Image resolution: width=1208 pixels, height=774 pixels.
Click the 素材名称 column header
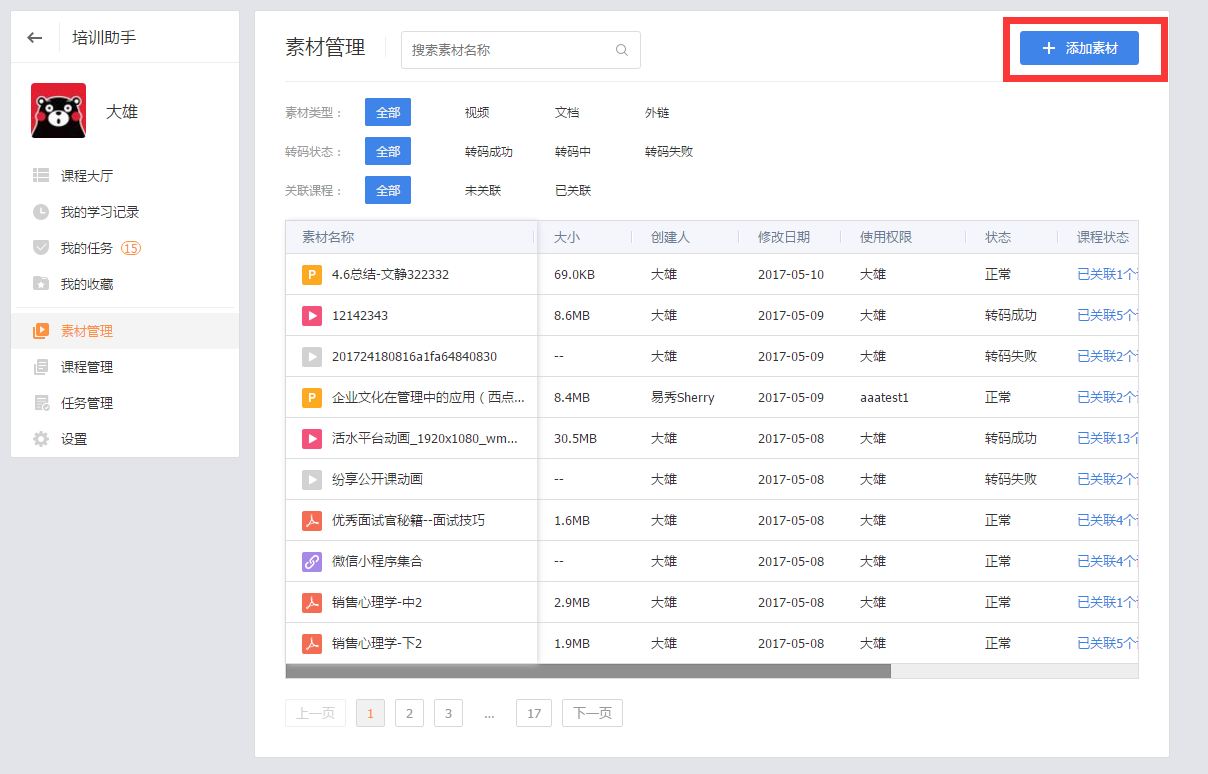pyautogui.click(x=328, y=237)
